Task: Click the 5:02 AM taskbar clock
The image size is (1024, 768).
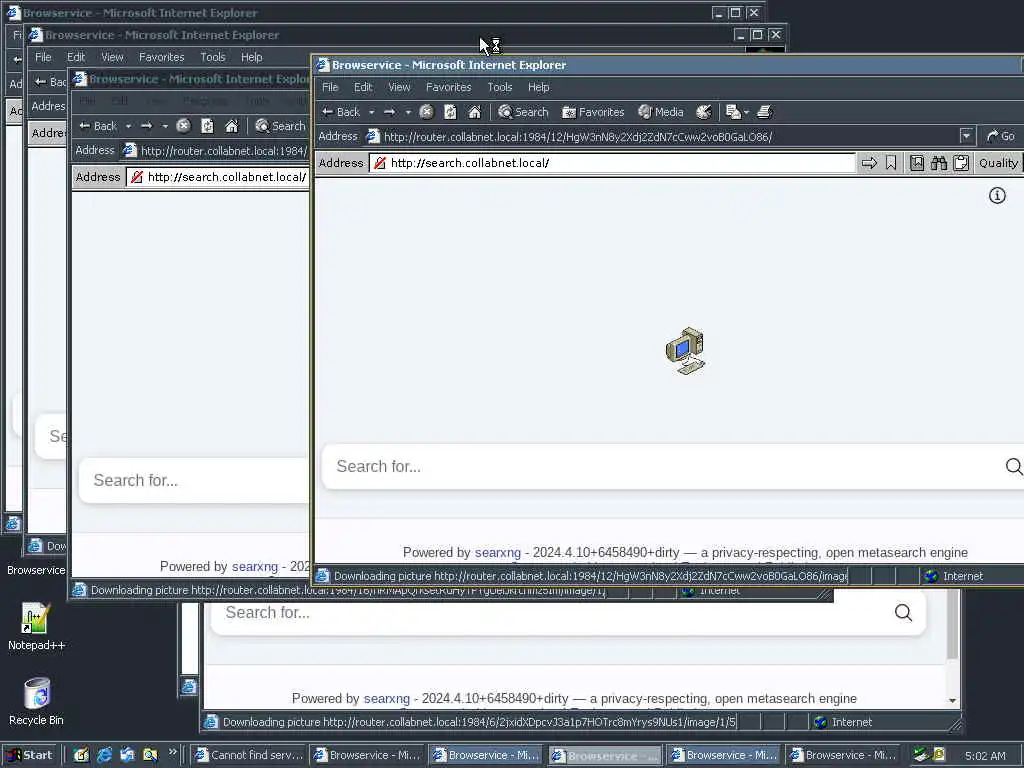Action: [x=985, y=756]
